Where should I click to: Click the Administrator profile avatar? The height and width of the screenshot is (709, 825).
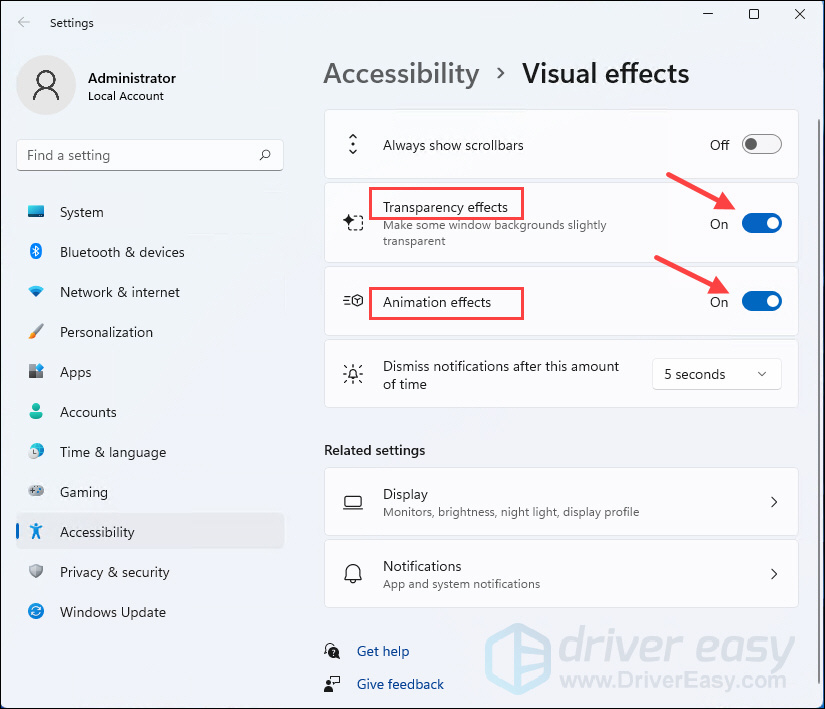click(x=46, y=85)
